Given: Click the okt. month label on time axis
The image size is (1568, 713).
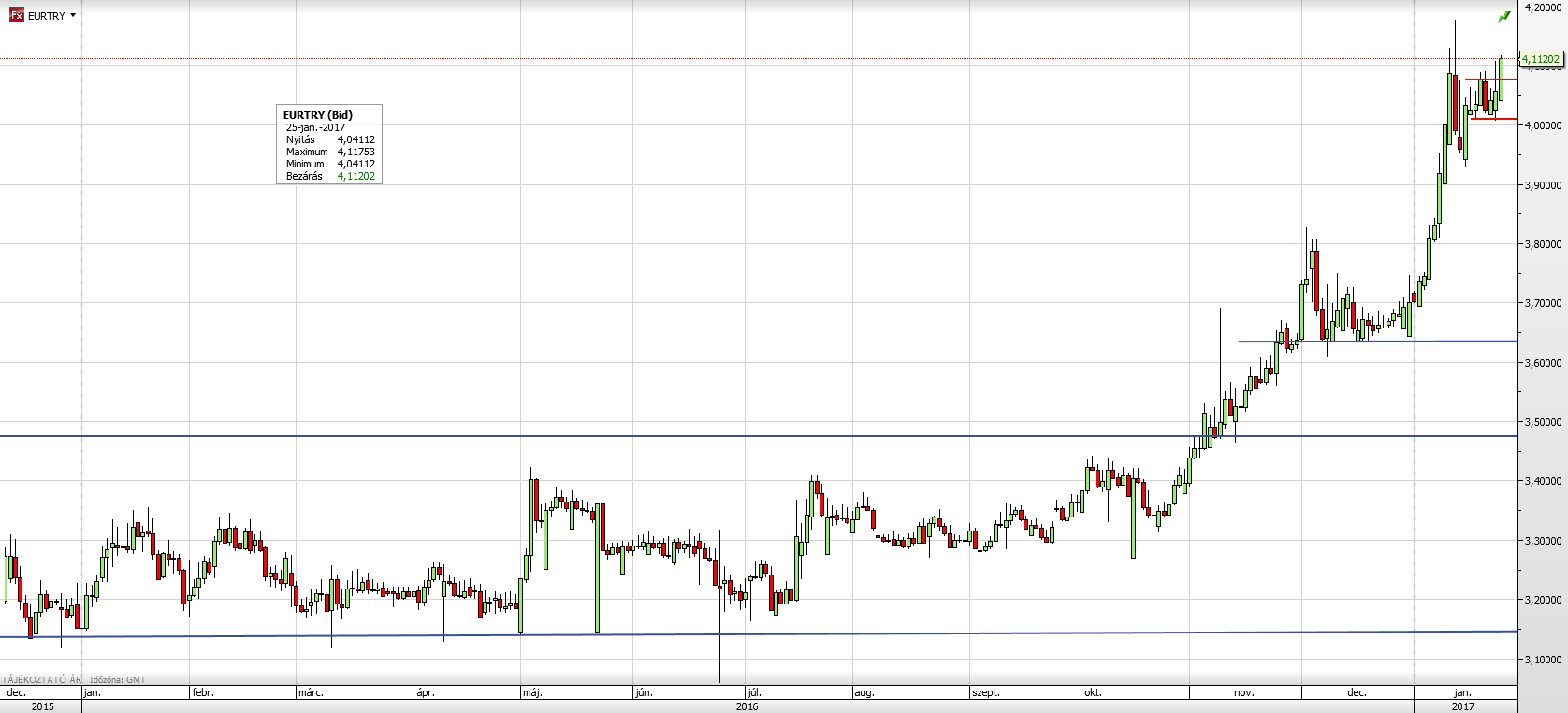Looking at the screenshot, I should tap(1093, 693).
